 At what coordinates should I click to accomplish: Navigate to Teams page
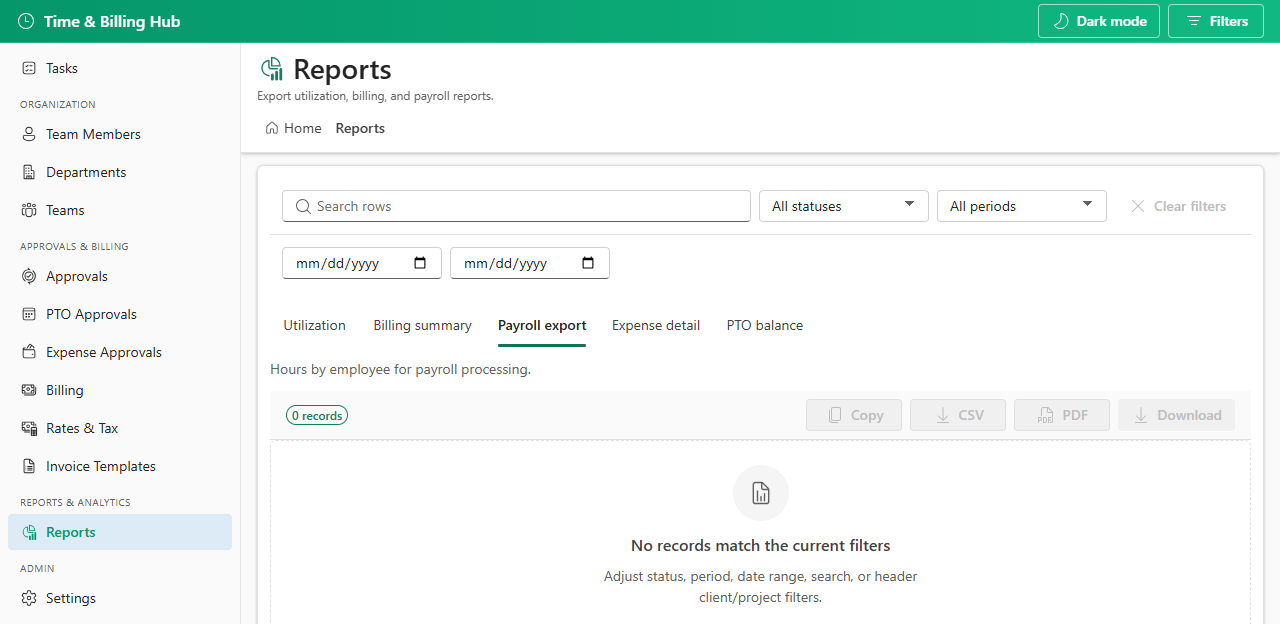120,210
